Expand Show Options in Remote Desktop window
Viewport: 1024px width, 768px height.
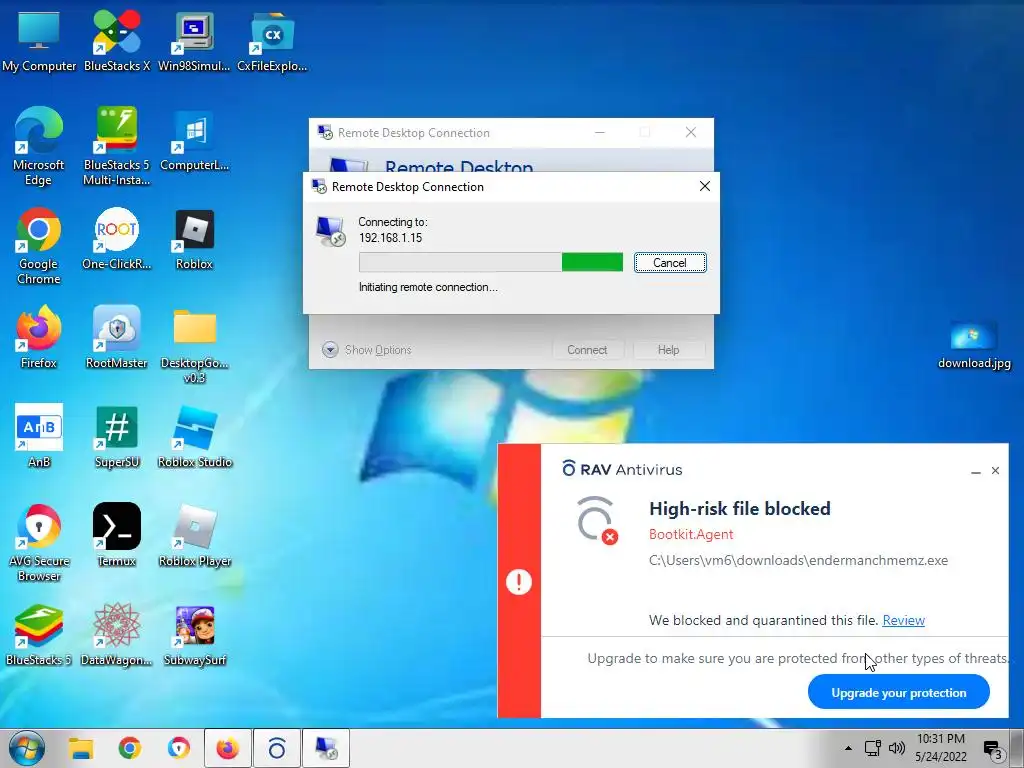(367, 350)
